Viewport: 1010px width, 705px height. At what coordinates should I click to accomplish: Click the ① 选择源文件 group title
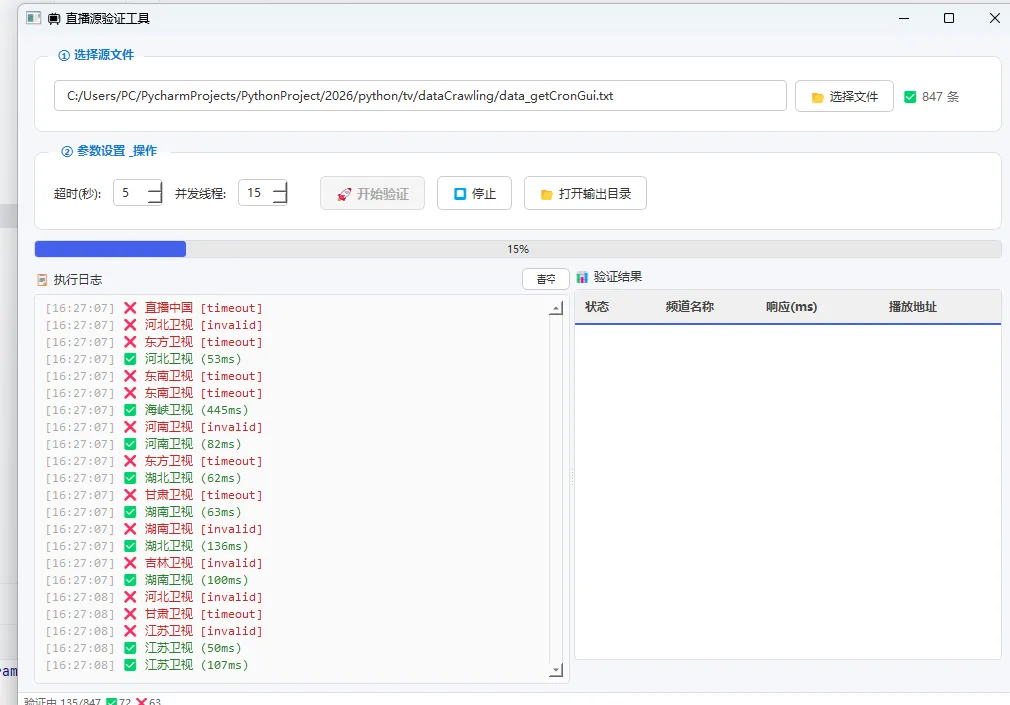point(96,55)
